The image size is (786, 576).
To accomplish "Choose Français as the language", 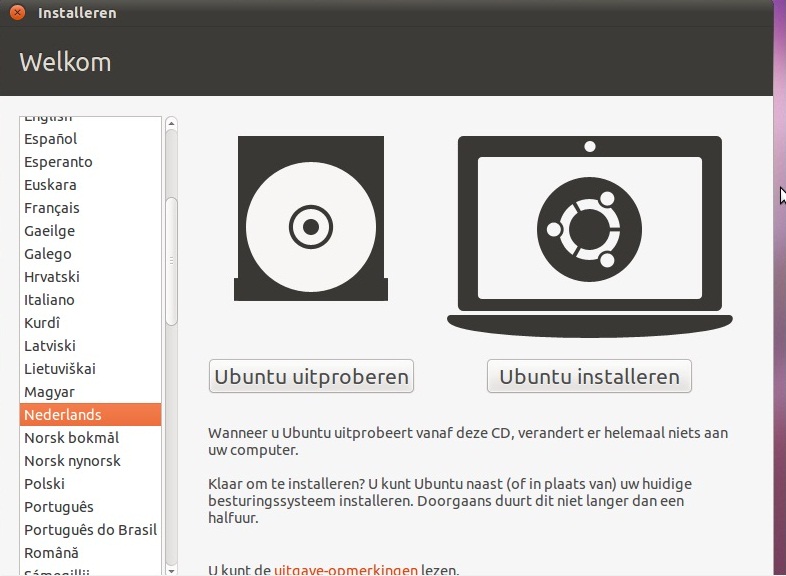I will 90,208.
